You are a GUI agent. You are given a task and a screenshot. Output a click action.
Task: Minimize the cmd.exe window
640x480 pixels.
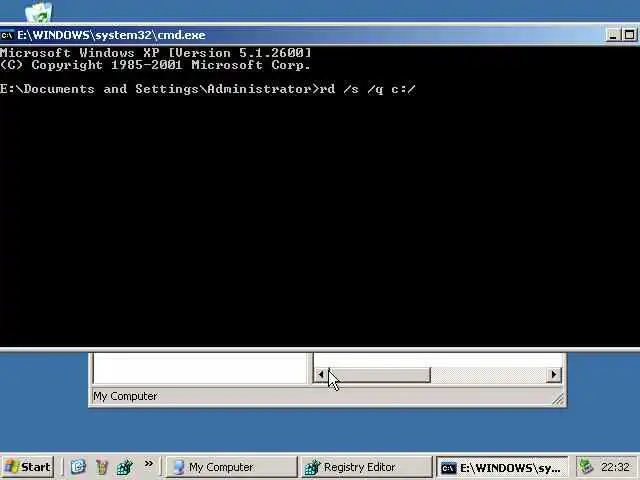click(612, 35)
